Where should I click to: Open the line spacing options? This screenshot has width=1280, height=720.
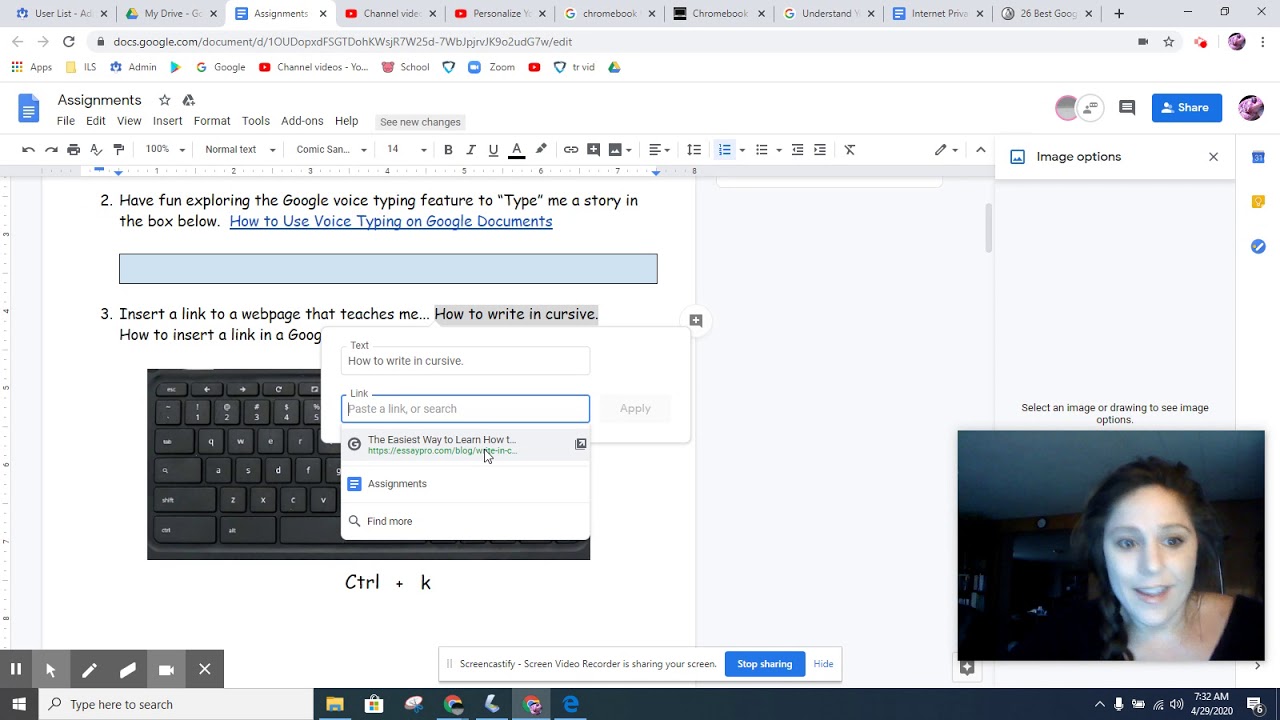[x=694, y=150]
